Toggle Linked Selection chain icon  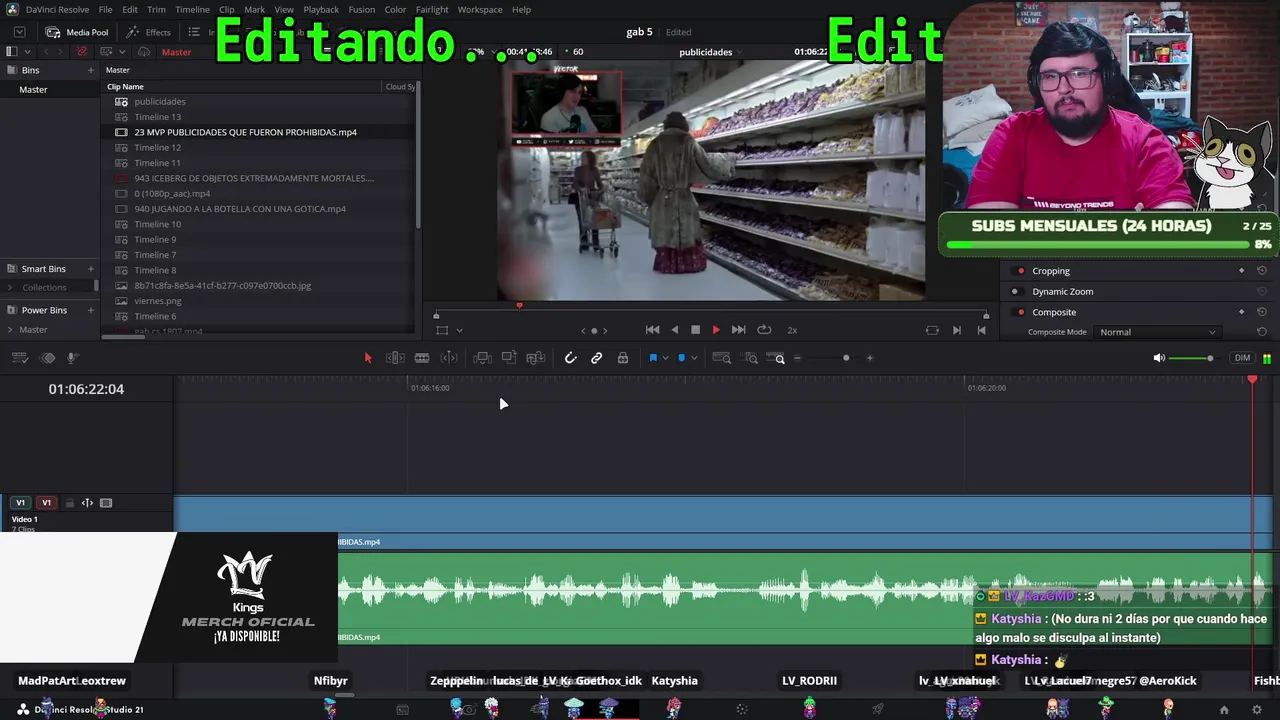pyautogui.click(x=597, y=358)
